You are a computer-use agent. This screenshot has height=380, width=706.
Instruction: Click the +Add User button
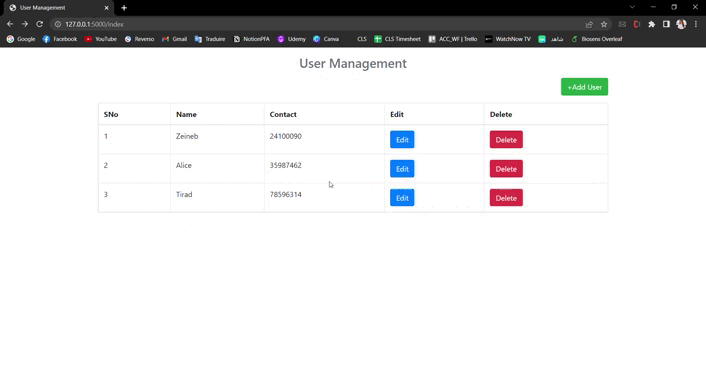coord(584,87)
